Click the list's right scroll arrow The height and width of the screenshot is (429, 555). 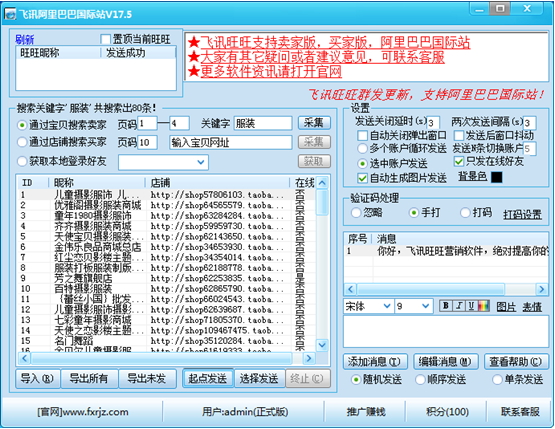tap(309, 358)
